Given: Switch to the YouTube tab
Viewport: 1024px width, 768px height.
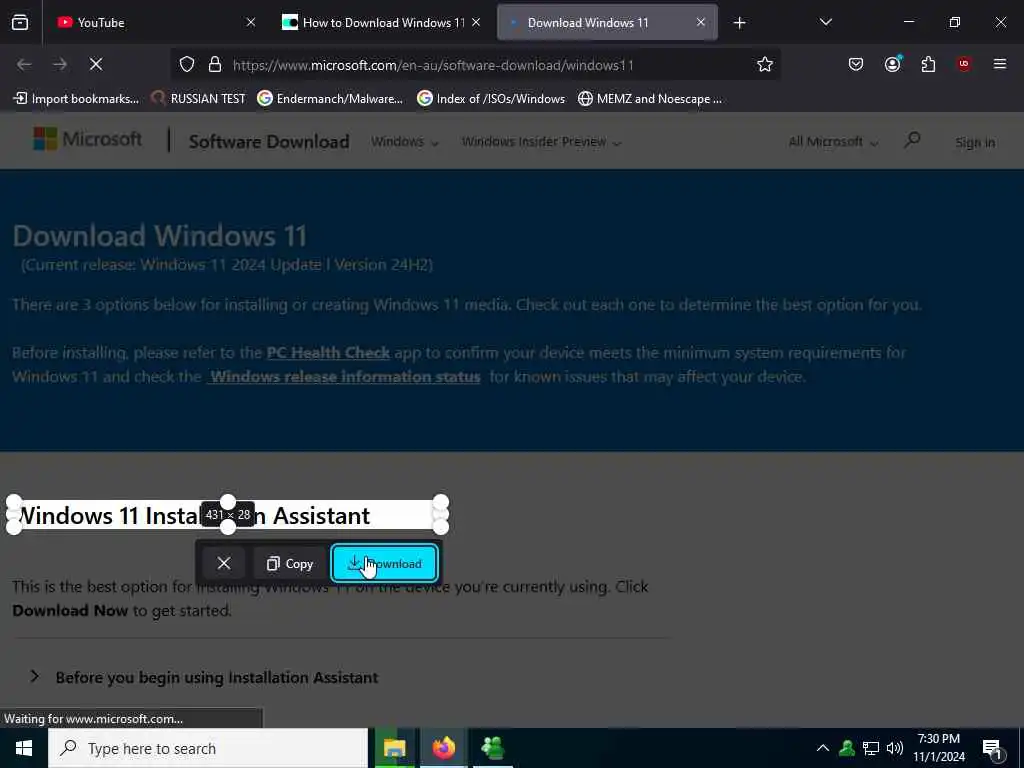Looking at the screenshot, I should pos(157,22).
